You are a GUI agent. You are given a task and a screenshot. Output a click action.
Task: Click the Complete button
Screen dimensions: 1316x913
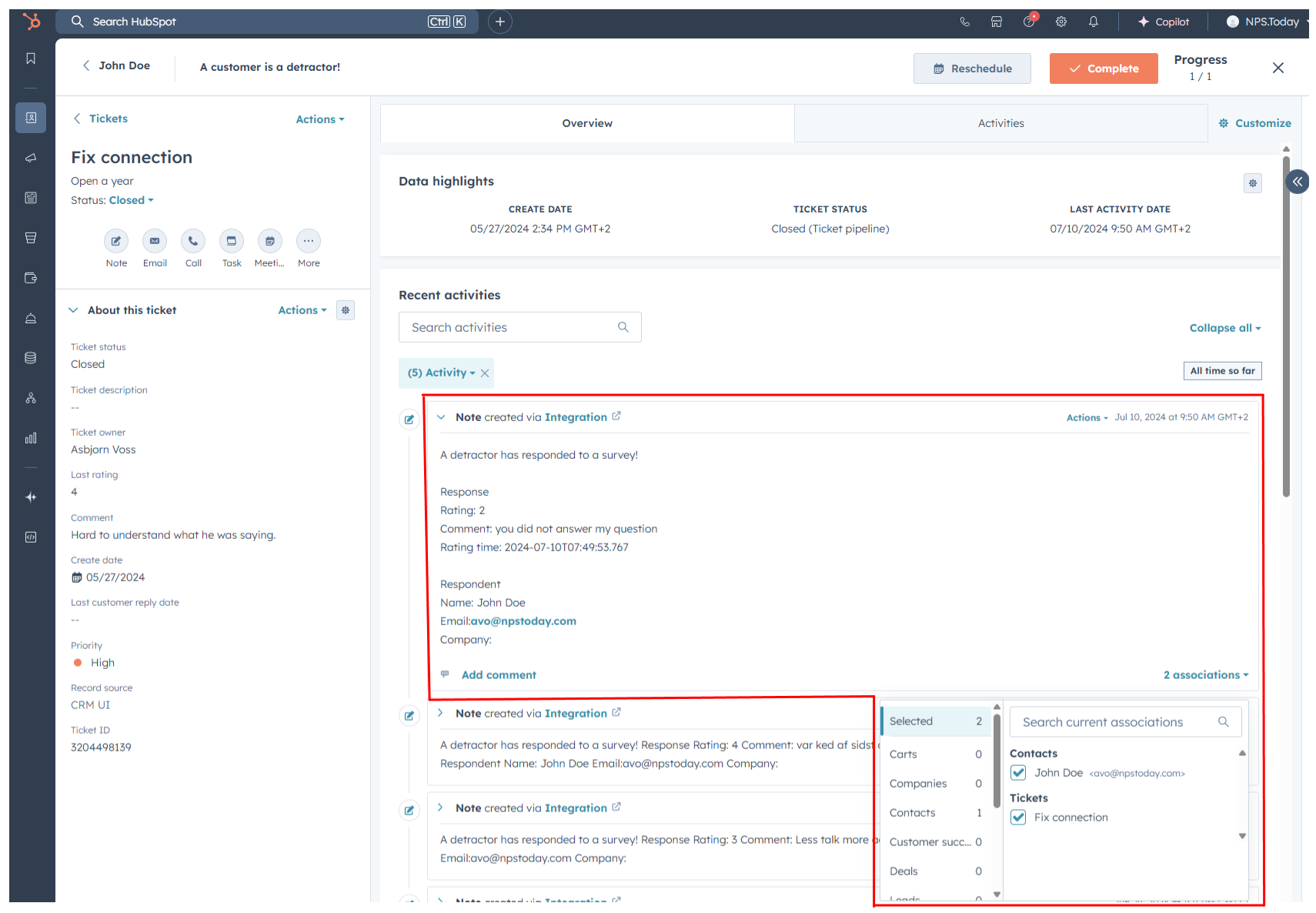pyautogui.click(x=1103, y=69)
